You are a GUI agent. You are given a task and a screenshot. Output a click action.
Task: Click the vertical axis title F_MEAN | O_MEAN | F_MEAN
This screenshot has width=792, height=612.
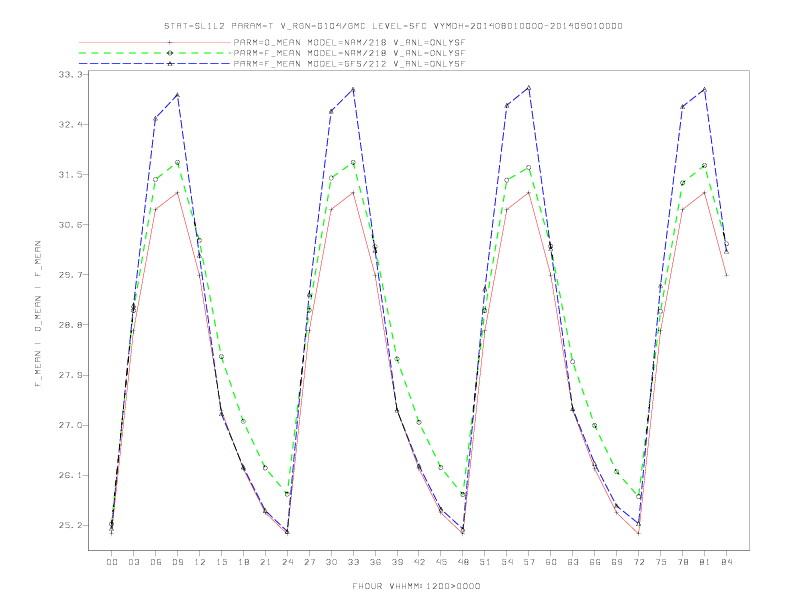tap(38, 314)
